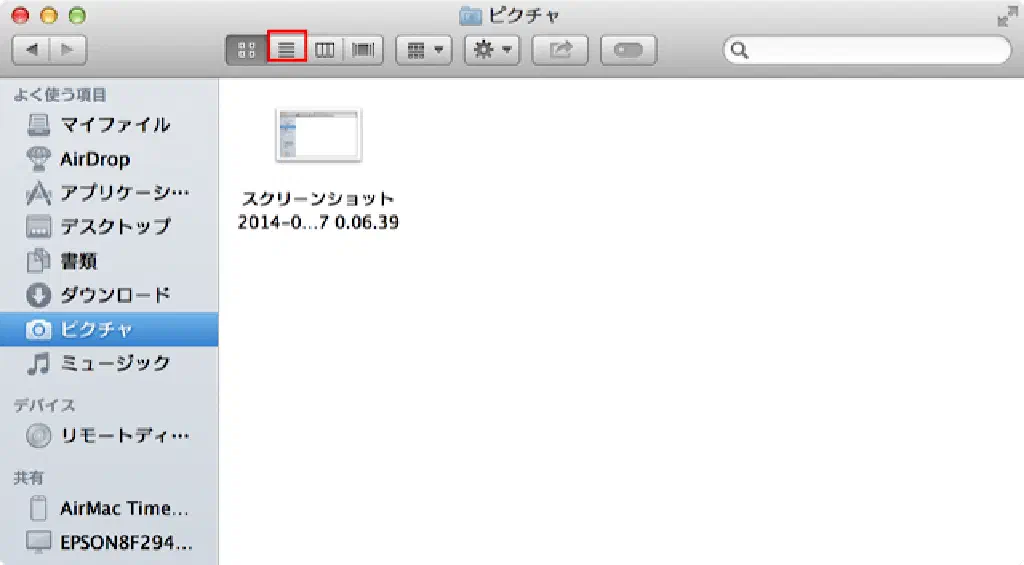Switch to list view in toolbar

pos(286,50)
